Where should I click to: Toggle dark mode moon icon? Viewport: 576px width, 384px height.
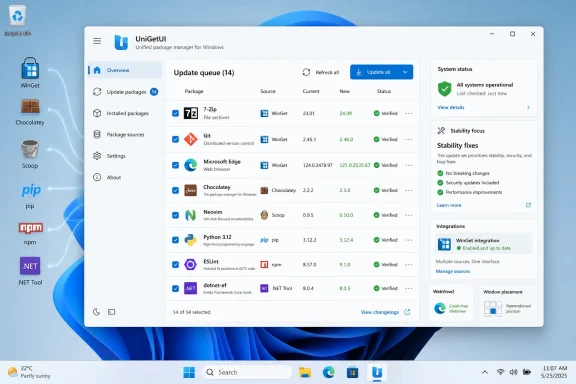click(x=96, y=312)
